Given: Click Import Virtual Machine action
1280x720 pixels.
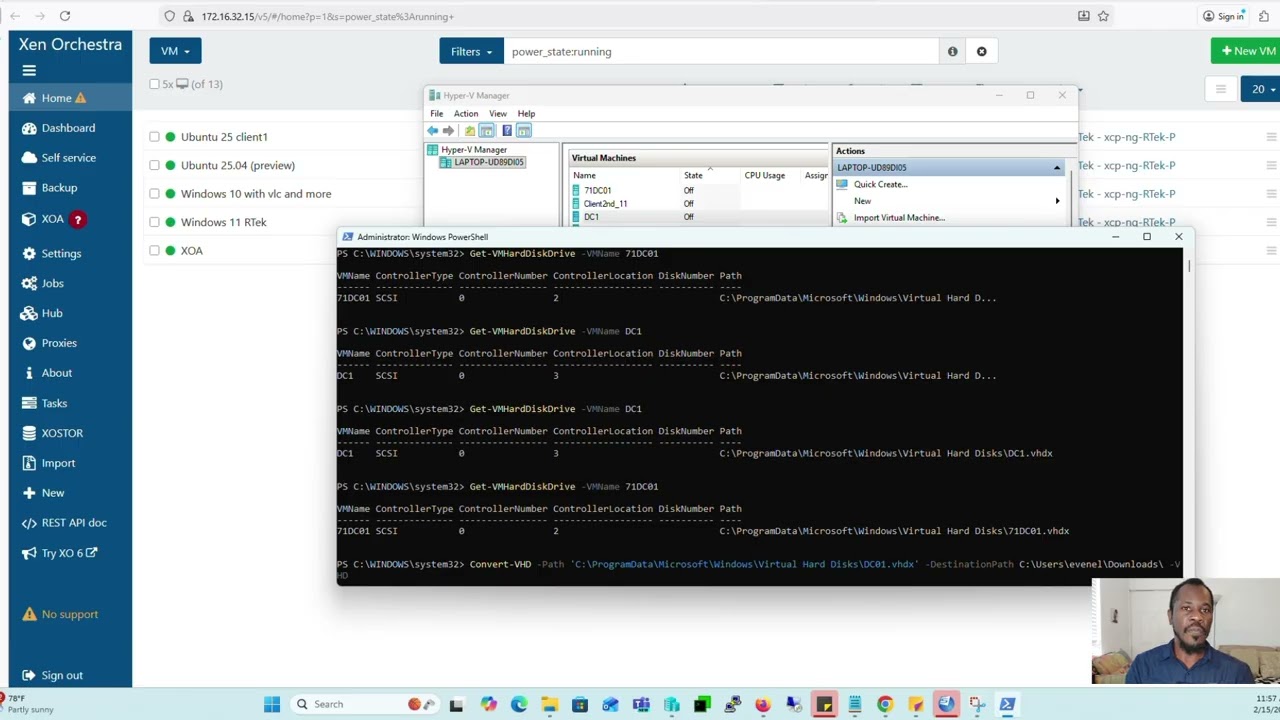Looking at the screenshot, I should point(899,218).
